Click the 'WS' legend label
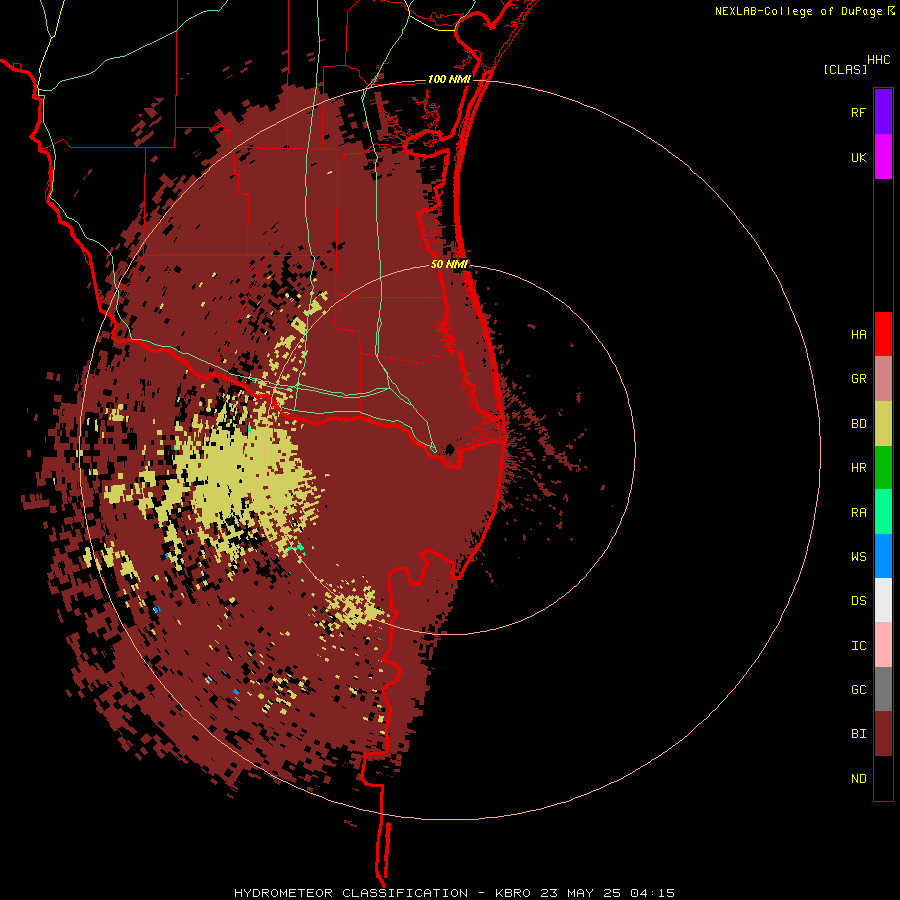 tap(858, 557)
